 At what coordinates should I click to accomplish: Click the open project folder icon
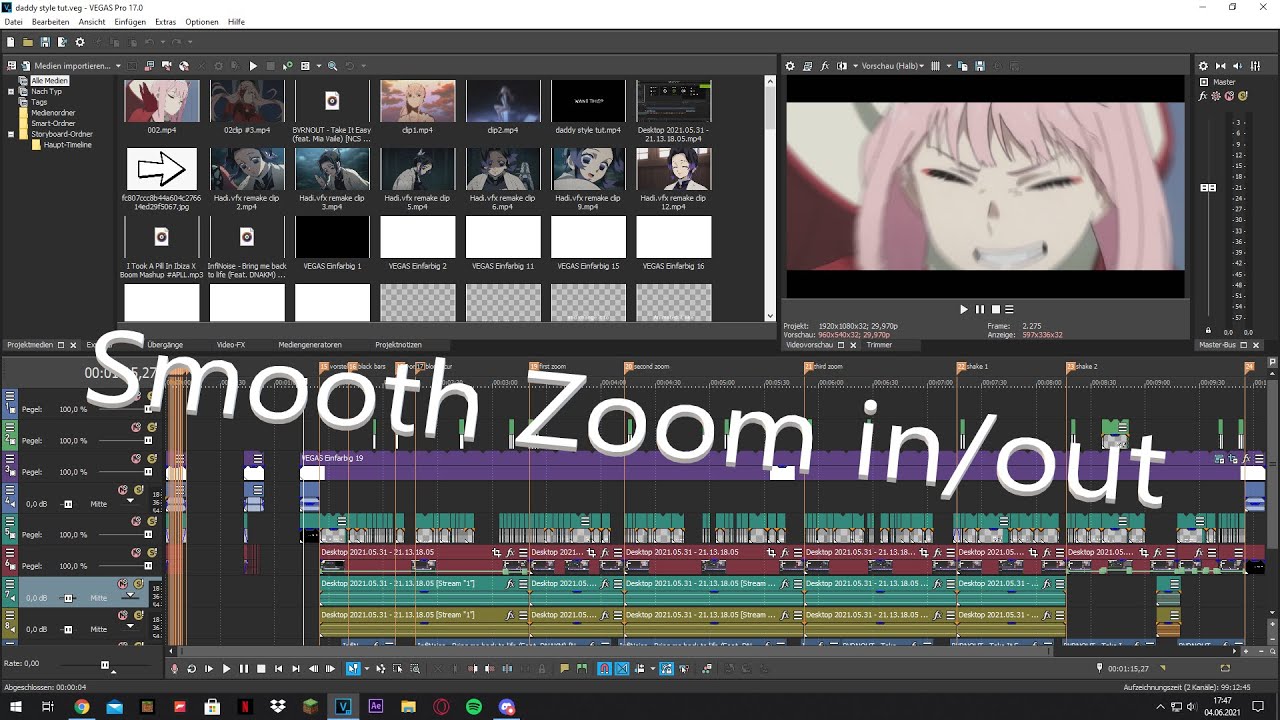[28, 42]
